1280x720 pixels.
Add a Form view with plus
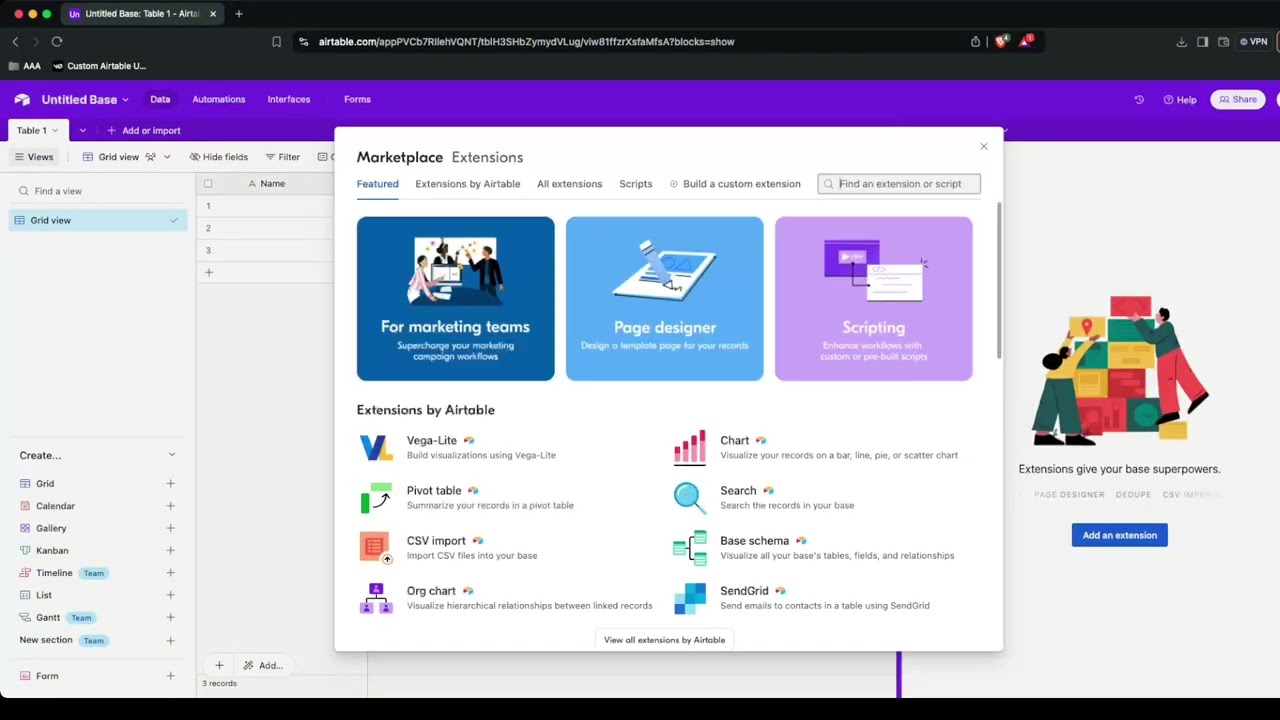pyautogui.click(x=170, y=676)
